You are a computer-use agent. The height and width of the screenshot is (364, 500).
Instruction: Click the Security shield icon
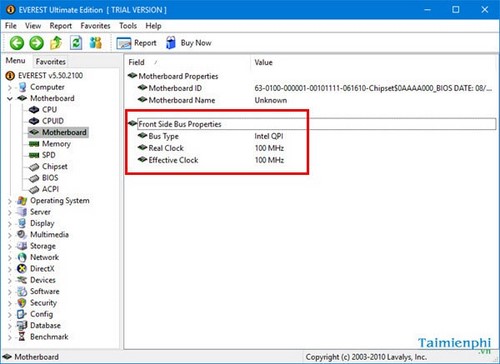22,303
